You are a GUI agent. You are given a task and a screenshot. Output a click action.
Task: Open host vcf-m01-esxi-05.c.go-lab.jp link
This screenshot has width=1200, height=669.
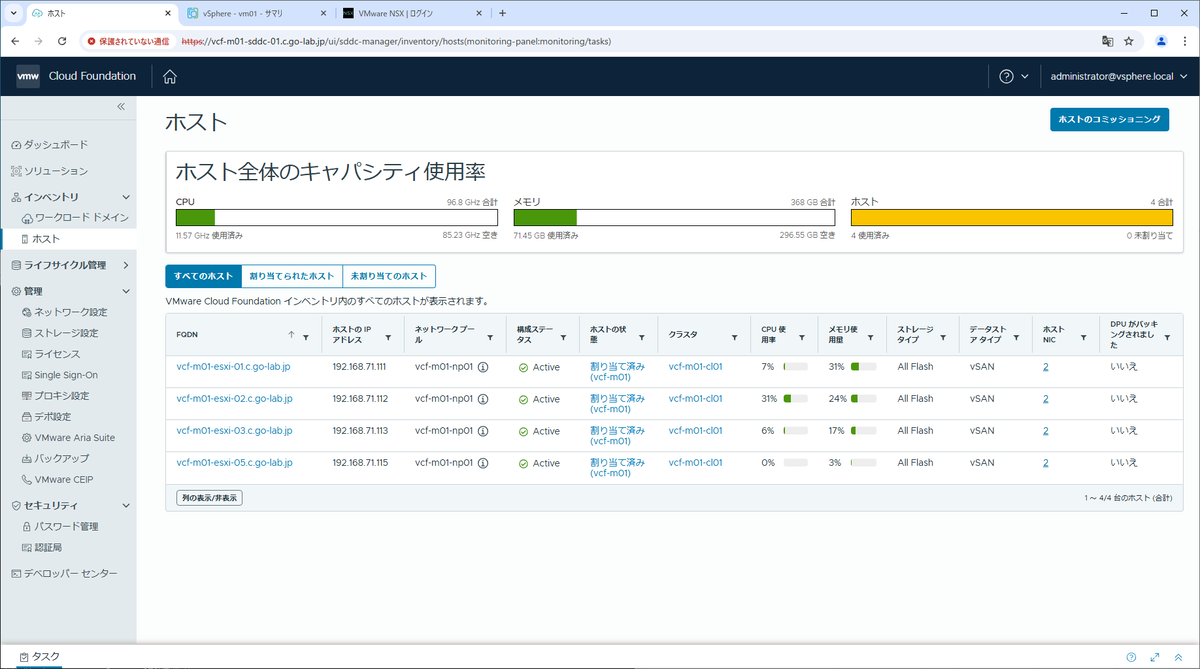(234, 463)
